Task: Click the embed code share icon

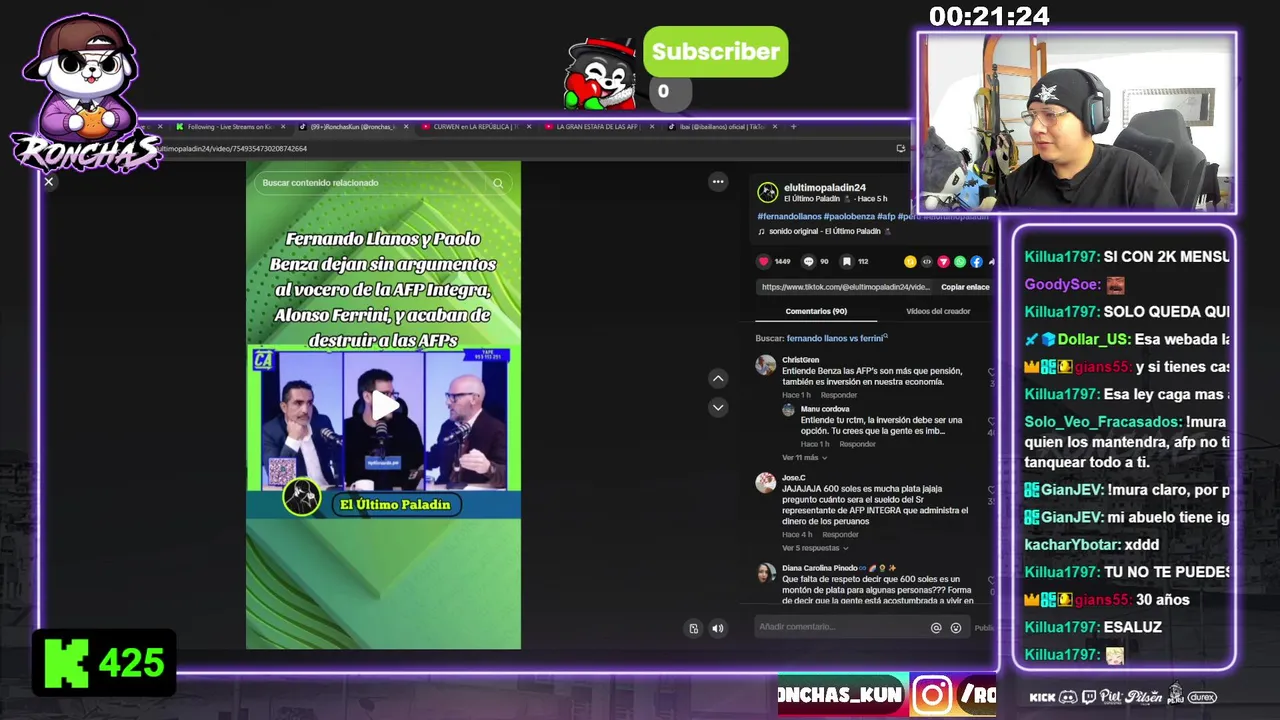Action: pyautogui.click(x=927, y=261)
